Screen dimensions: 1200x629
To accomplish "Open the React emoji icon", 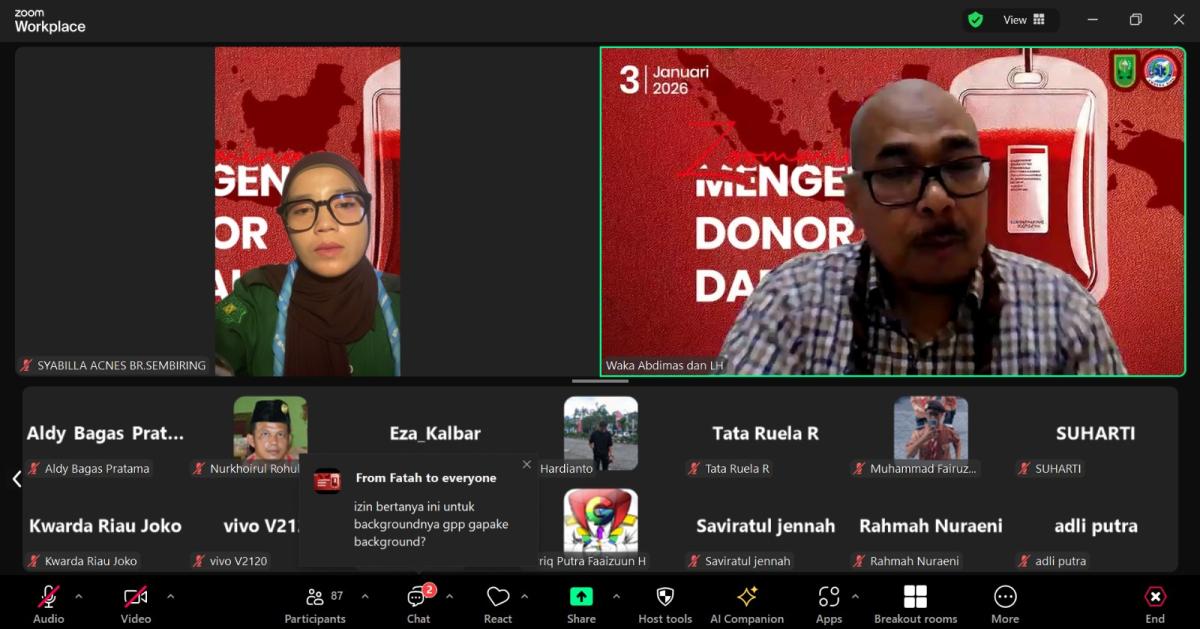I will (498, 598).
